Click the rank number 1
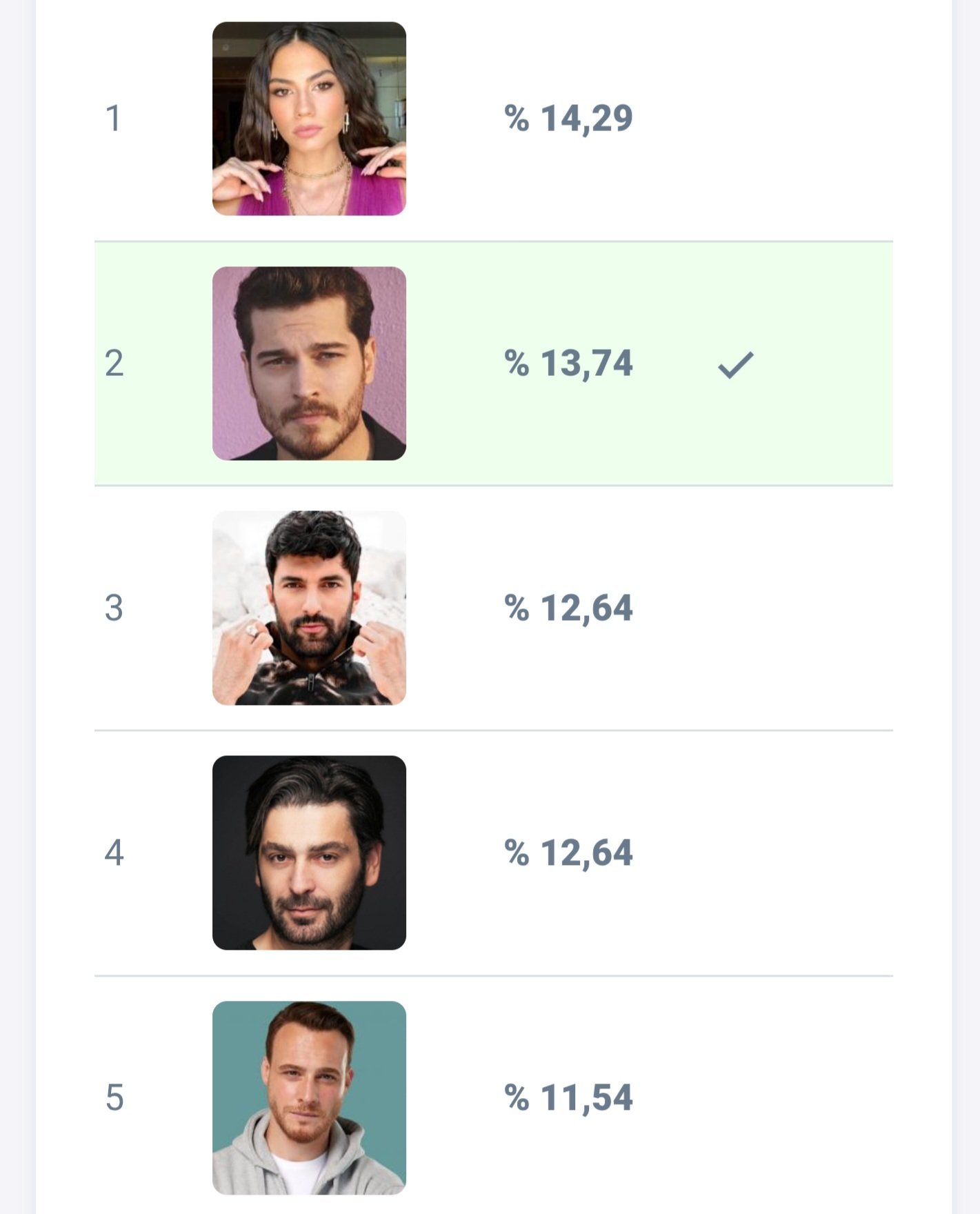 coord(114,119)
